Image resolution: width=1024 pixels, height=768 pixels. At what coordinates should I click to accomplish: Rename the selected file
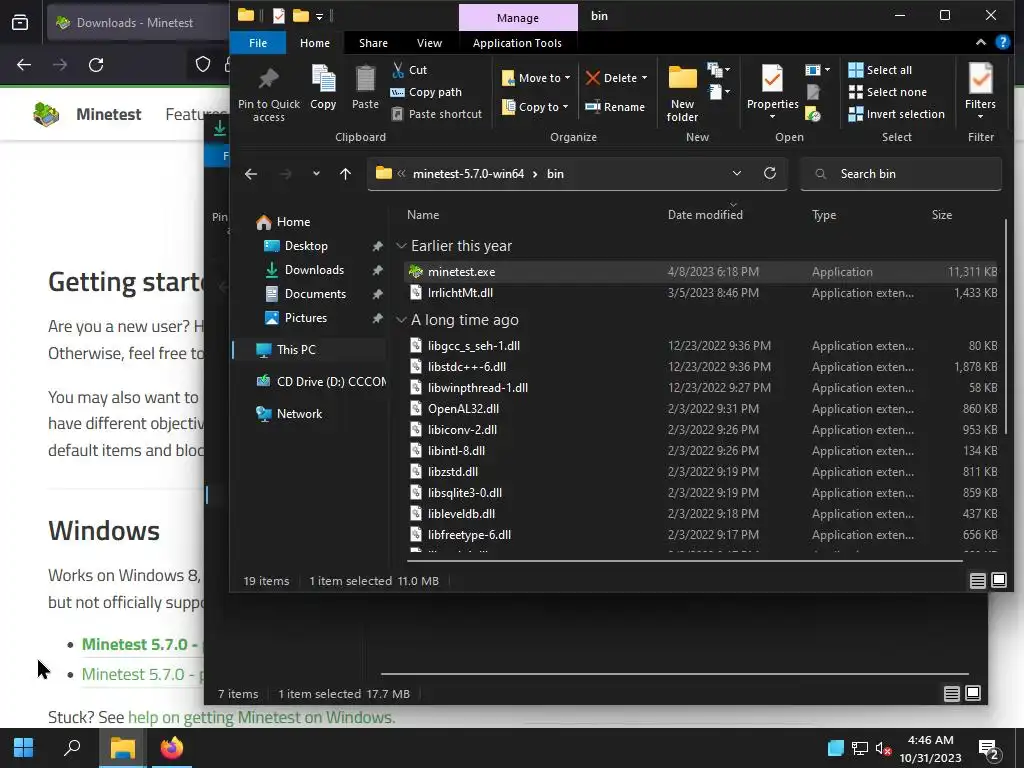tap(615, 107)
